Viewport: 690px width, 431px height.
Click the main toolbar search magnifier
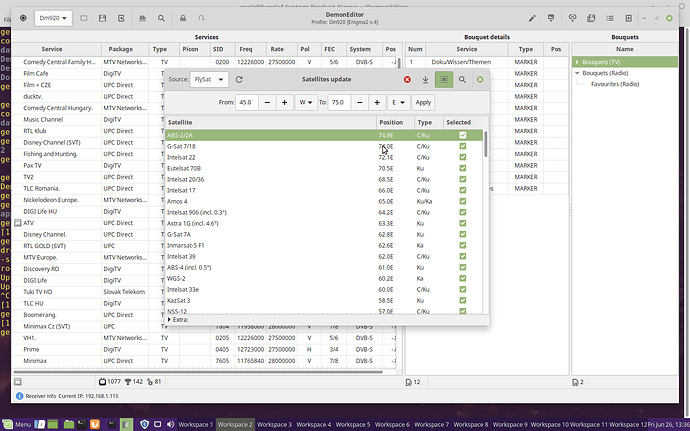pos(161,18)
